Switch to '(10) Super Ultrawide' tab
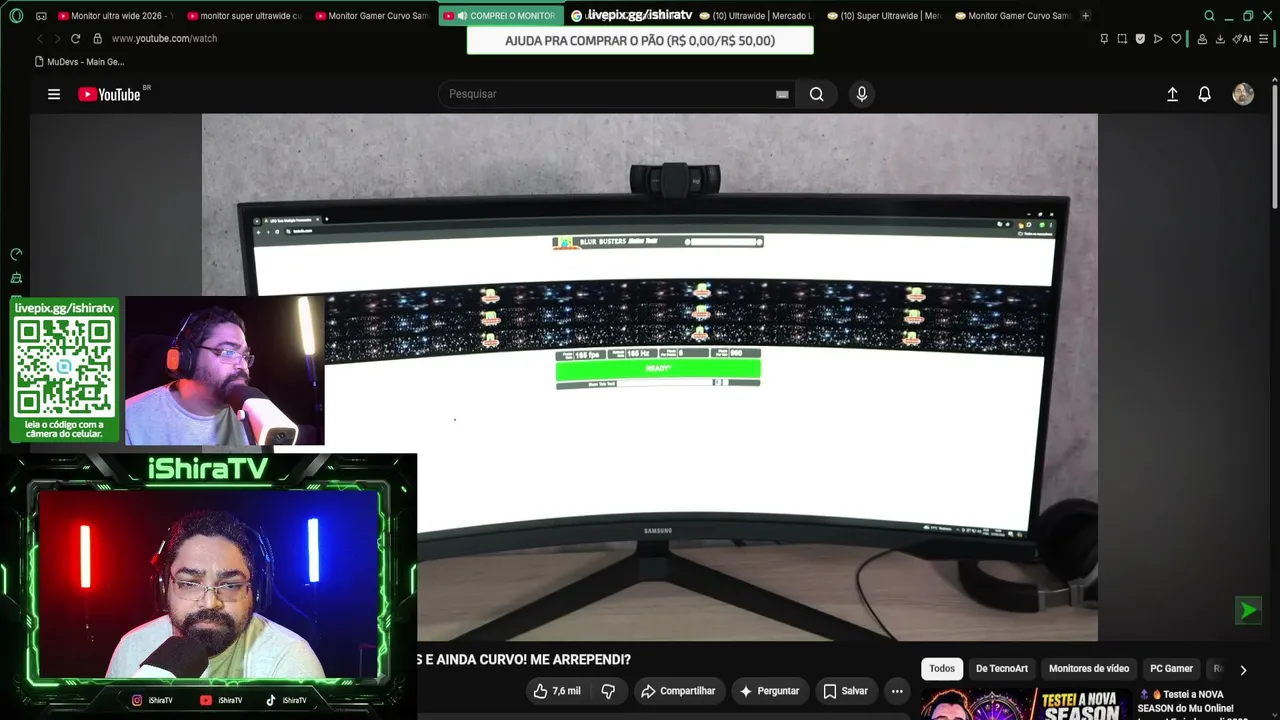This screenshot has width=1280, height=720. pyautogui.click(x=884, y=16)
